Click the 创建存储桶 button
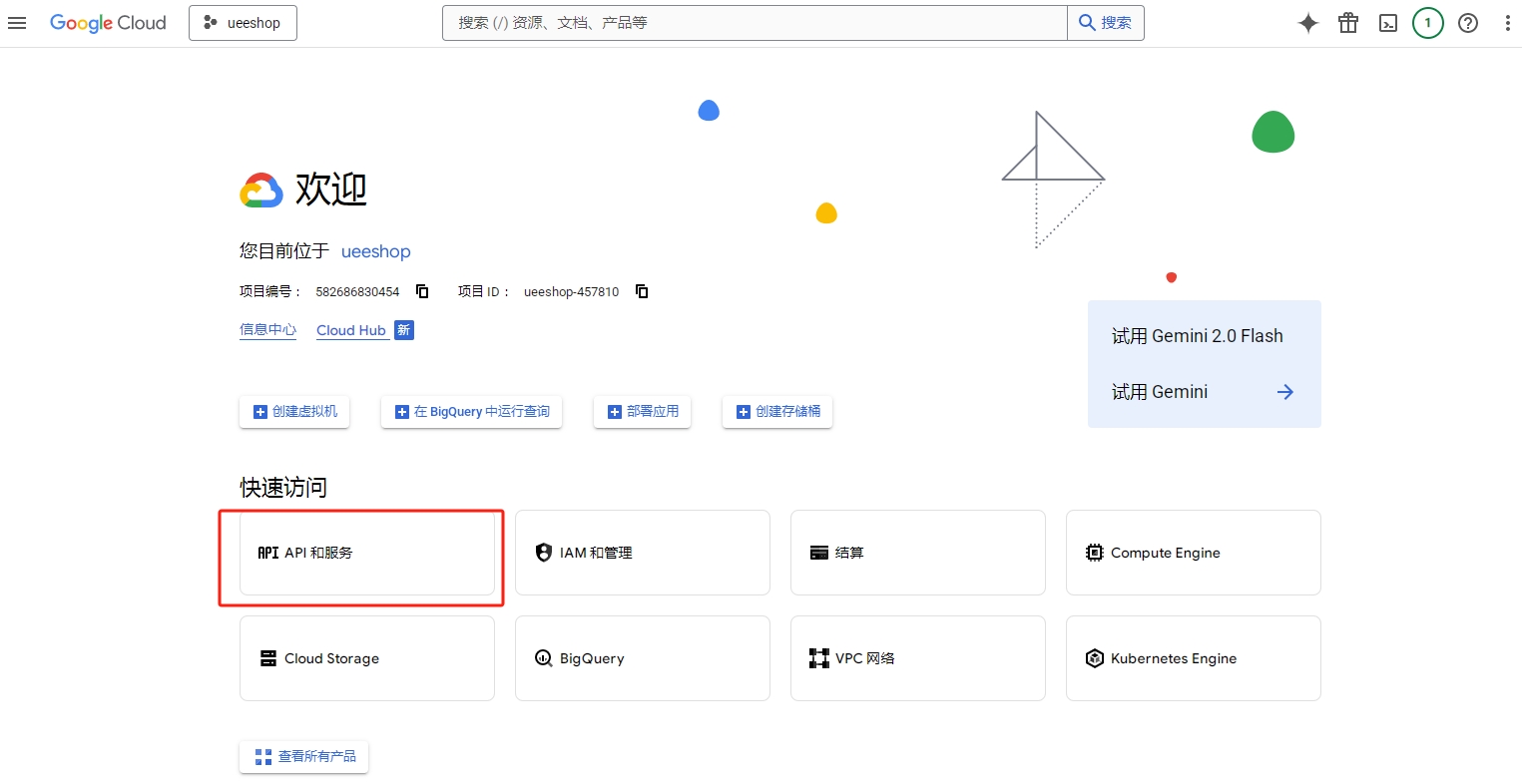Viewport: 1522px width, 784px height. (x=777, y=411)
